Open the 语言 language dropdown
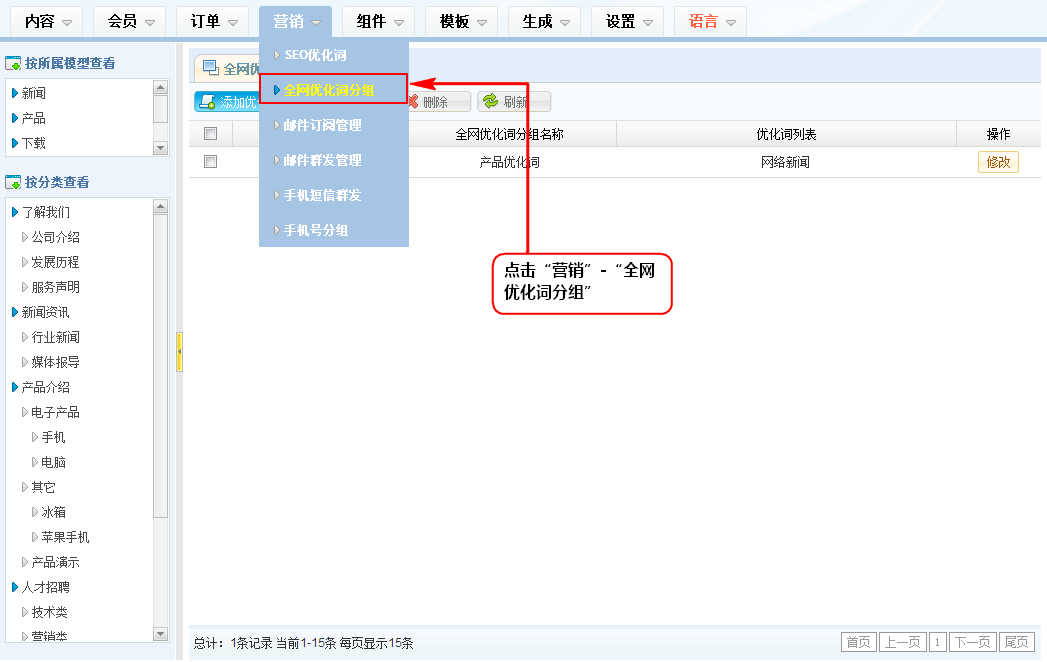Image resolution: width=1047 pixels, height=662 pixels. pos(713,21)
